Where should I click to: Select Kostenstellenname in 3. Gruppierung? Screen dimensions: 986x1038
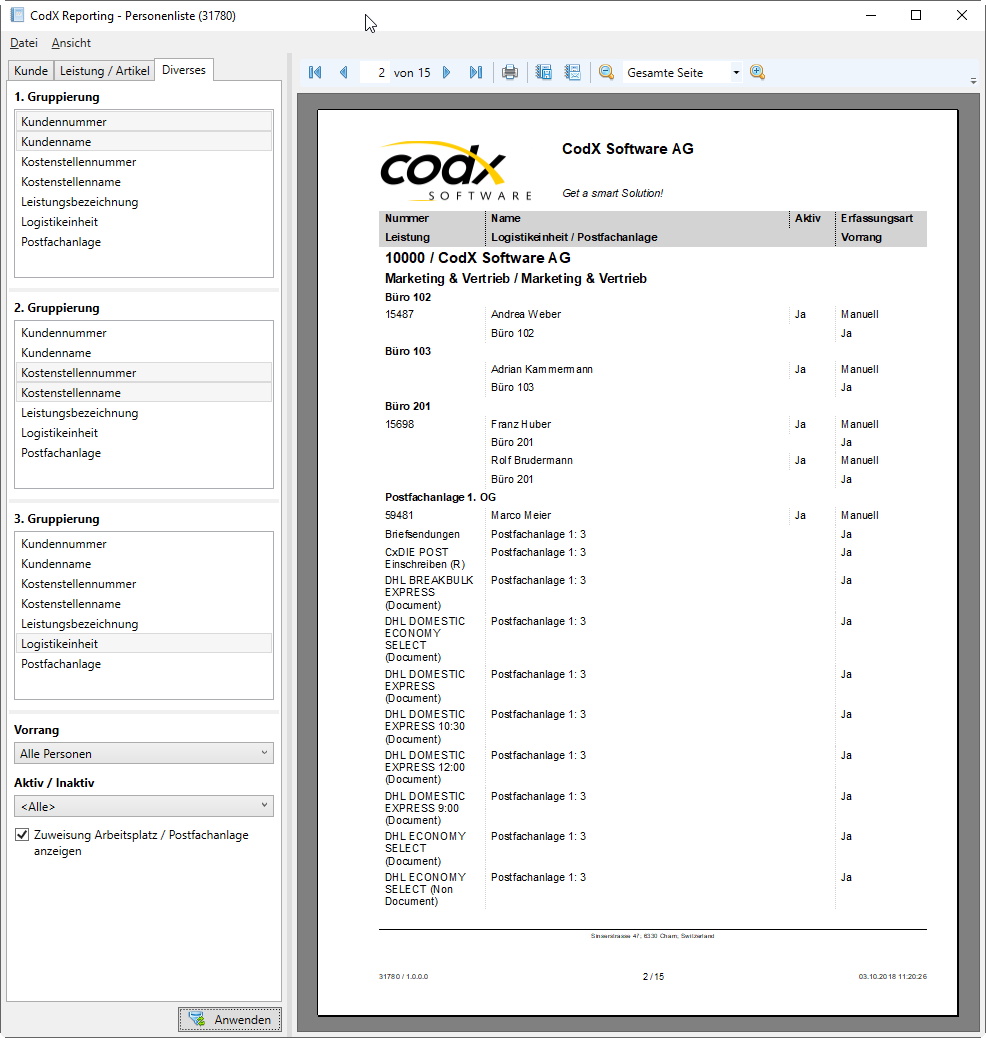click(x=144, y=604)
